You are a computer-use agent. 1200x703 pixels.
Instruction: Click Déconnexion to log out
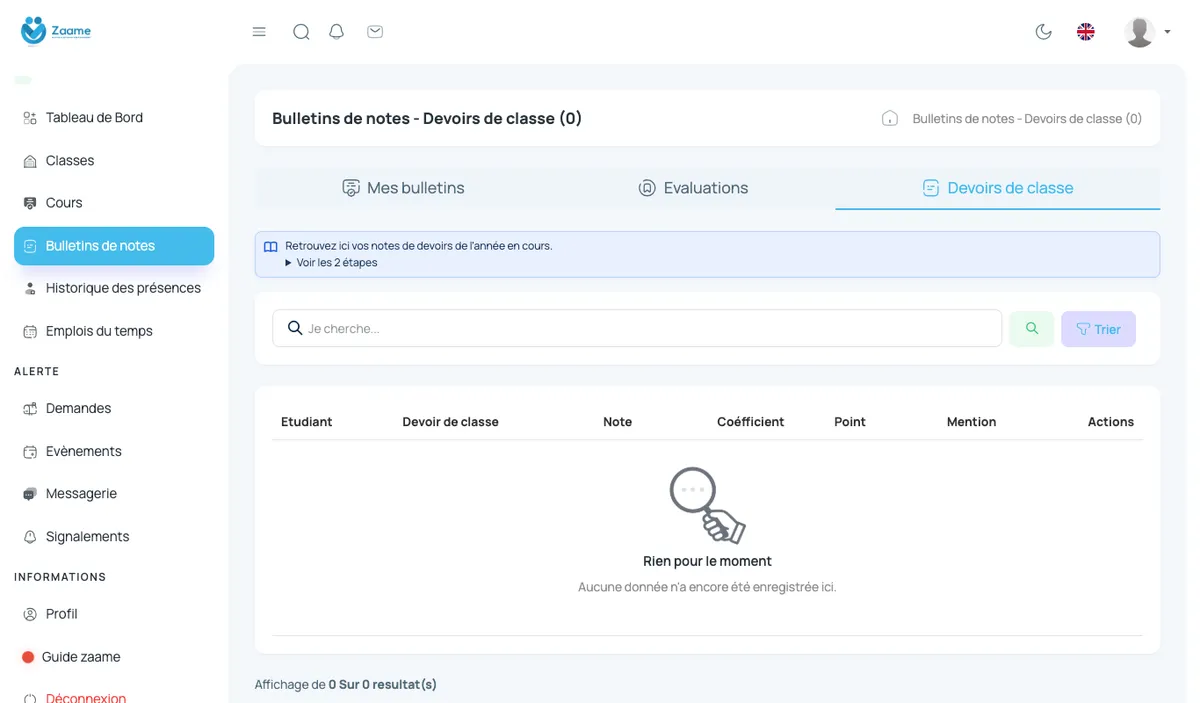86,697
